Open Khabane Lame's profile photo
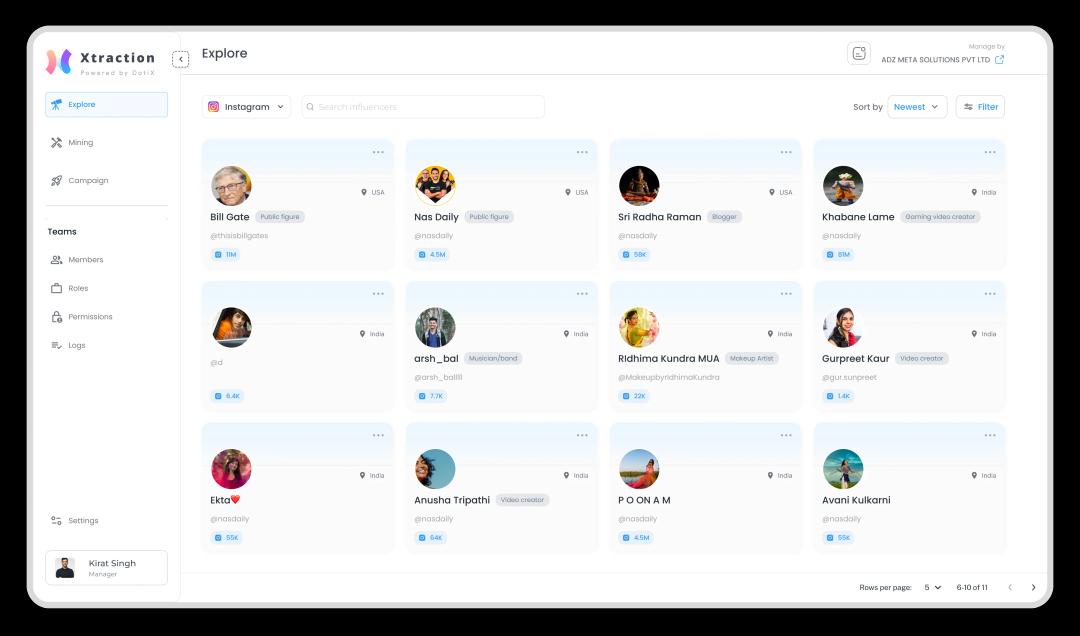The width and height of the screenshot is (1080, 636). click(843, 186)
